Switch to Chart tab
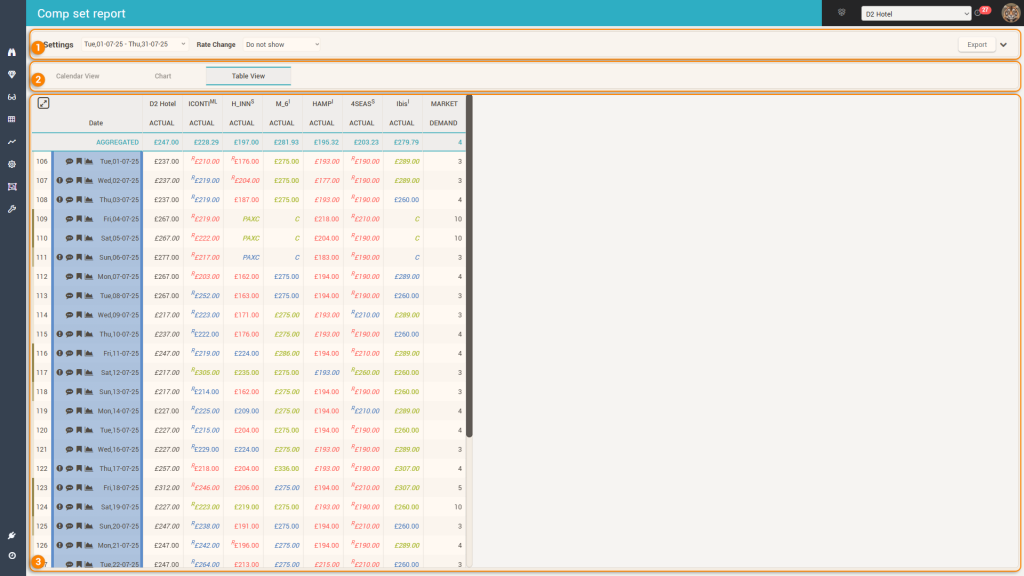 coord(163,76)
